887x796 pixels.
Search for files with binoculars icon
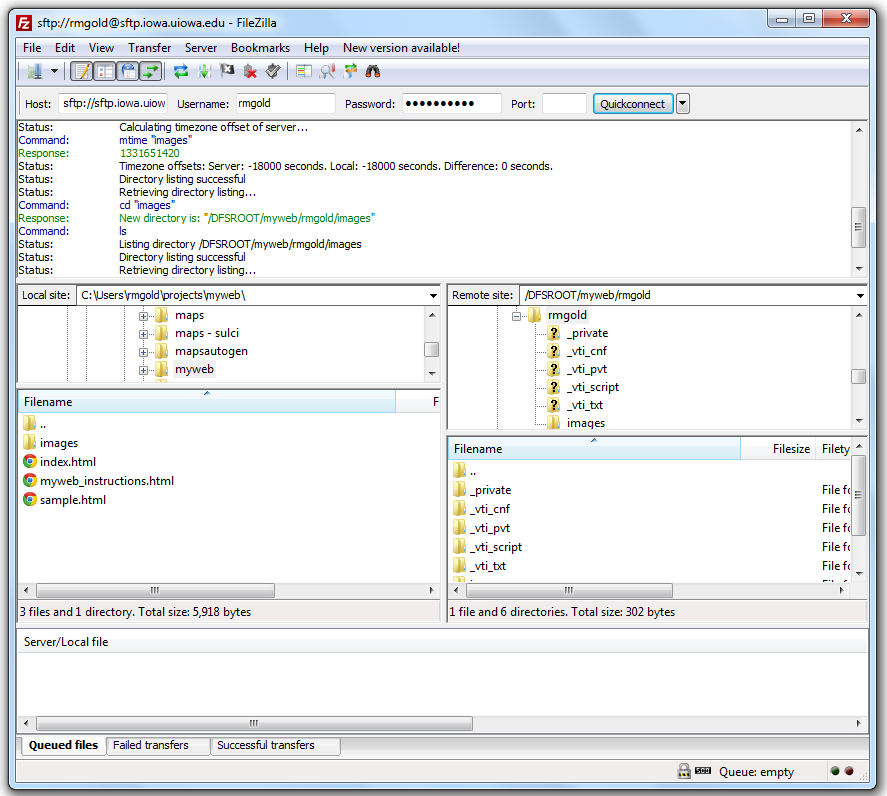(373, 71)
